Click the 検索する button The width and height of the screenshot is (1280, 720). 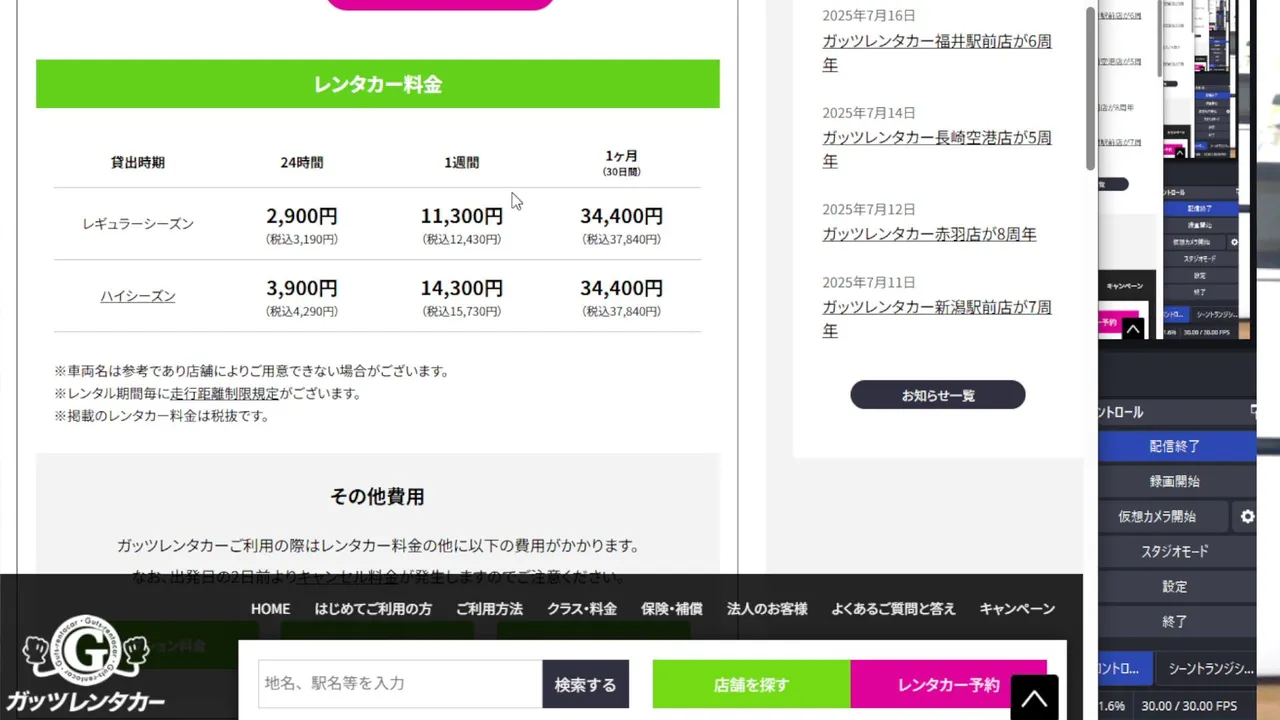tap(585, 684)
